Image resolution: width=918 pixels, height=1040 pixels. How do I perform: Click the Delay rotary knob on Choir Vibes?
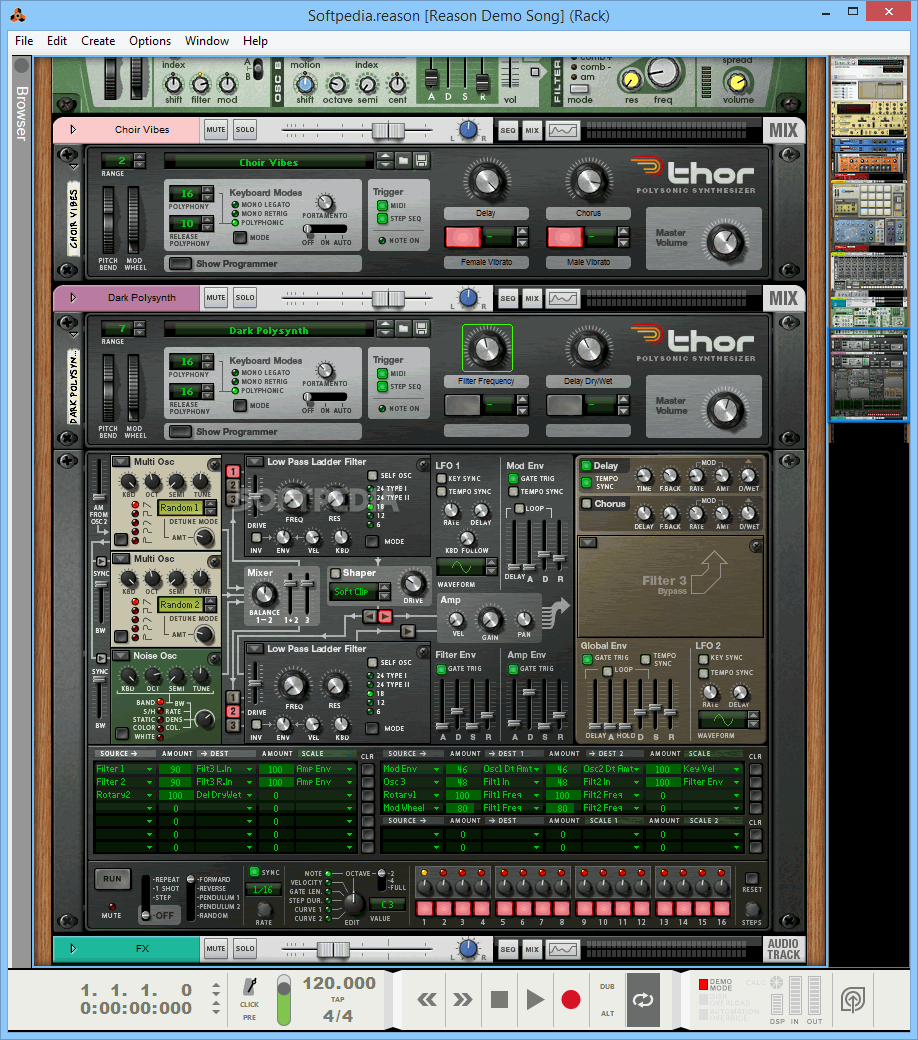487,180
